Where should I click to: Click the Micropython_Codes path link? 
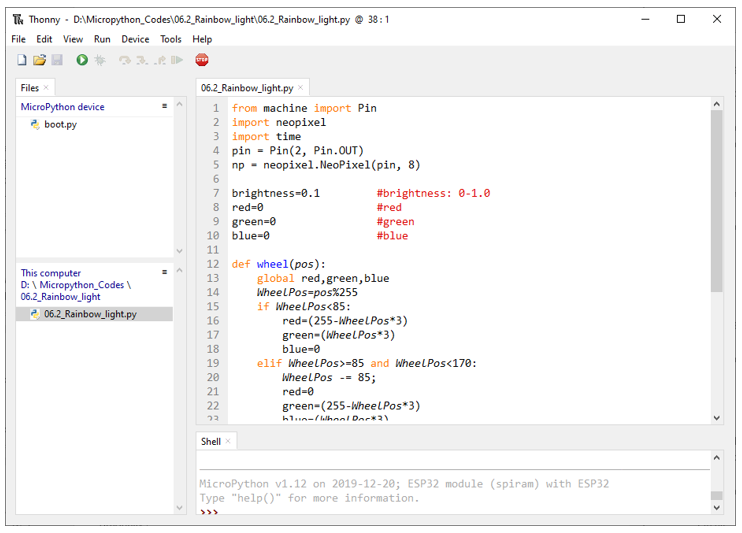[81, 285]
